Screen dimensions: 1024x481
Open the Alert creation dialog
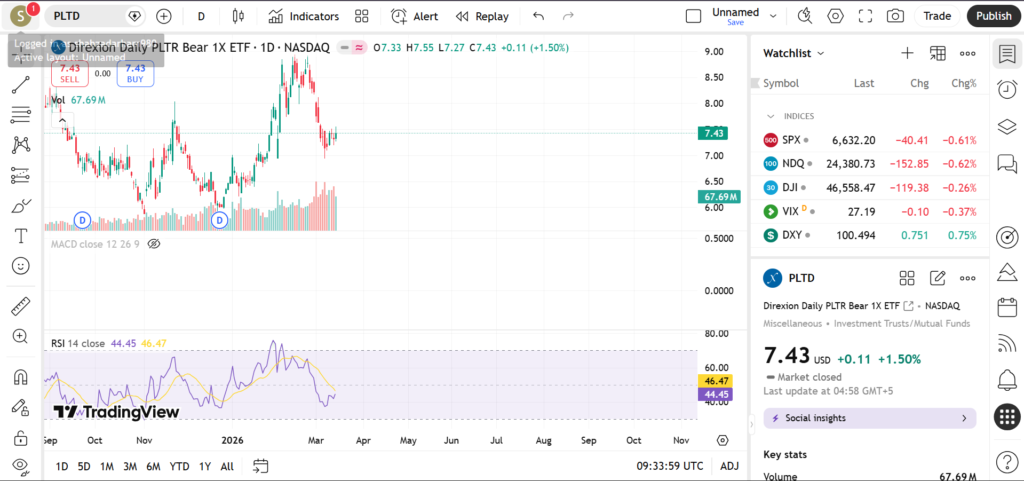tap(414, 16)
